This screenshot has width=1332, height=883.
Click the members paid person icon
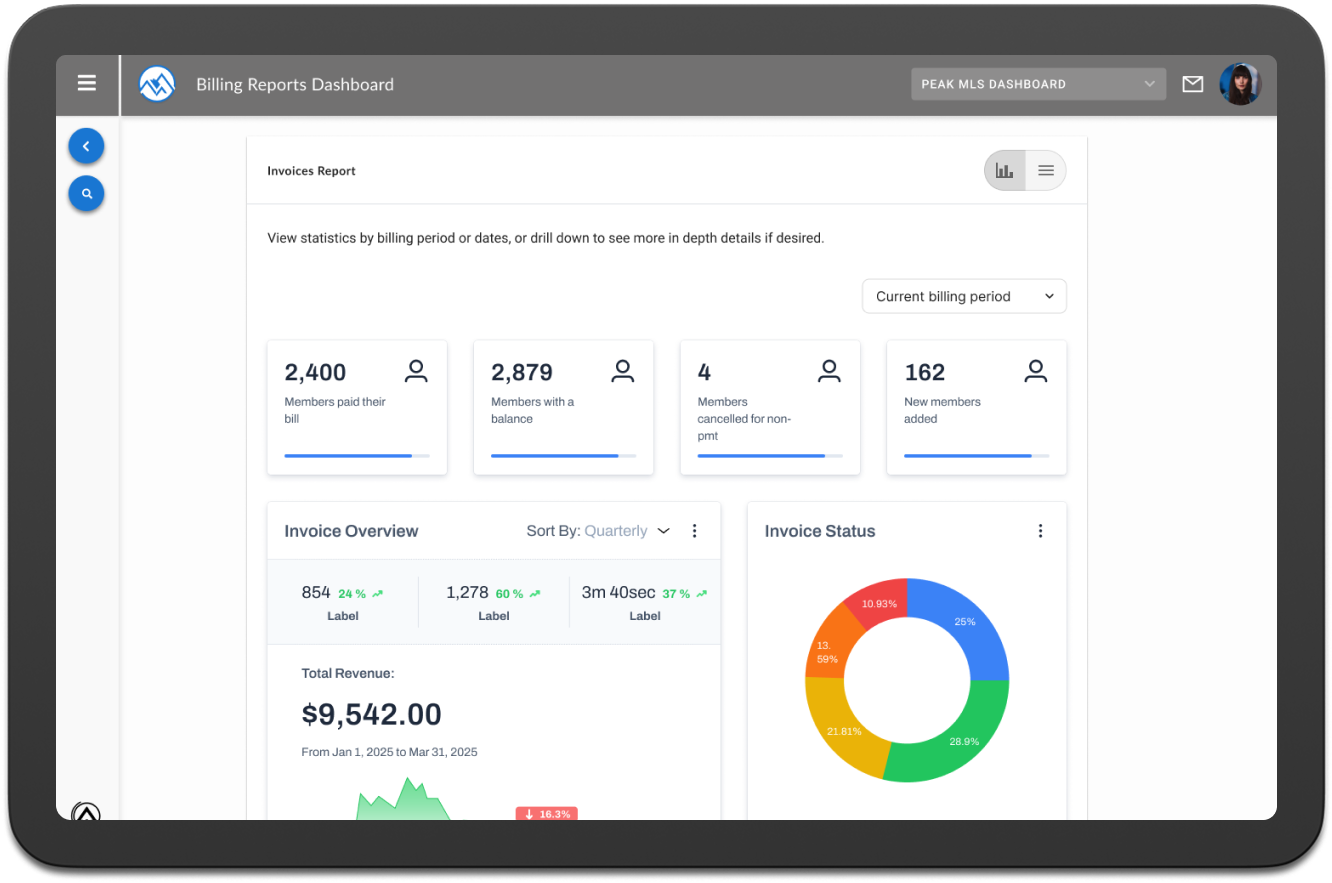pyautogui.click(x=416, y=370)
